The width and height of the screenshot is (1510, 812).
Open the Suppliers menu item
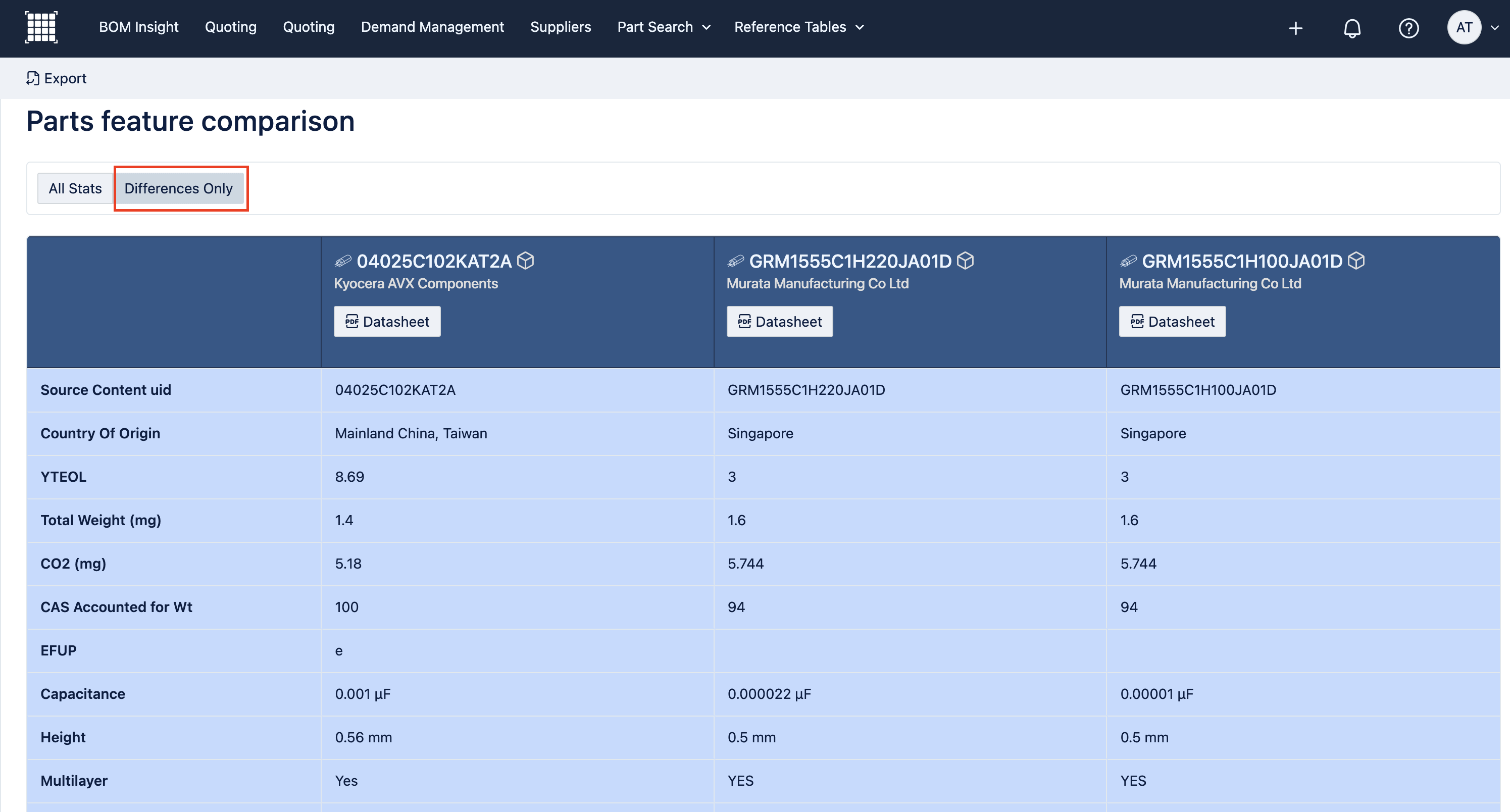[561, 27]
